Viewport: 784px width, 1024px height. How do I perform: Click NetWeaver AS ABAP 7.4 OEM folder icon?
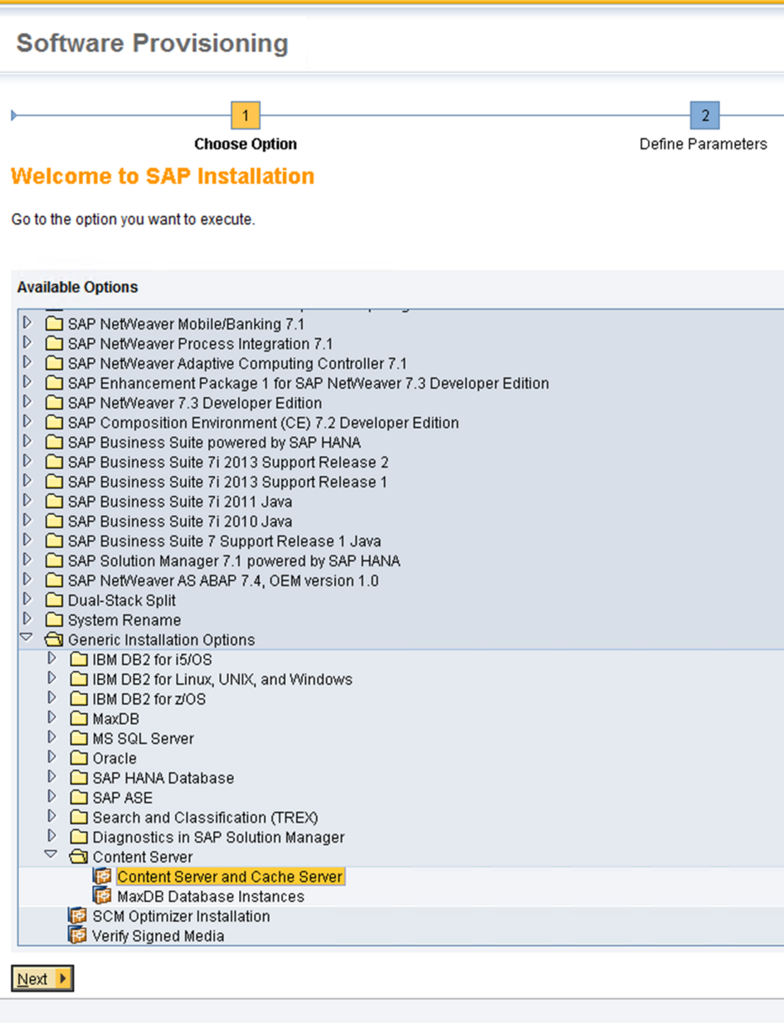point(55,580)
